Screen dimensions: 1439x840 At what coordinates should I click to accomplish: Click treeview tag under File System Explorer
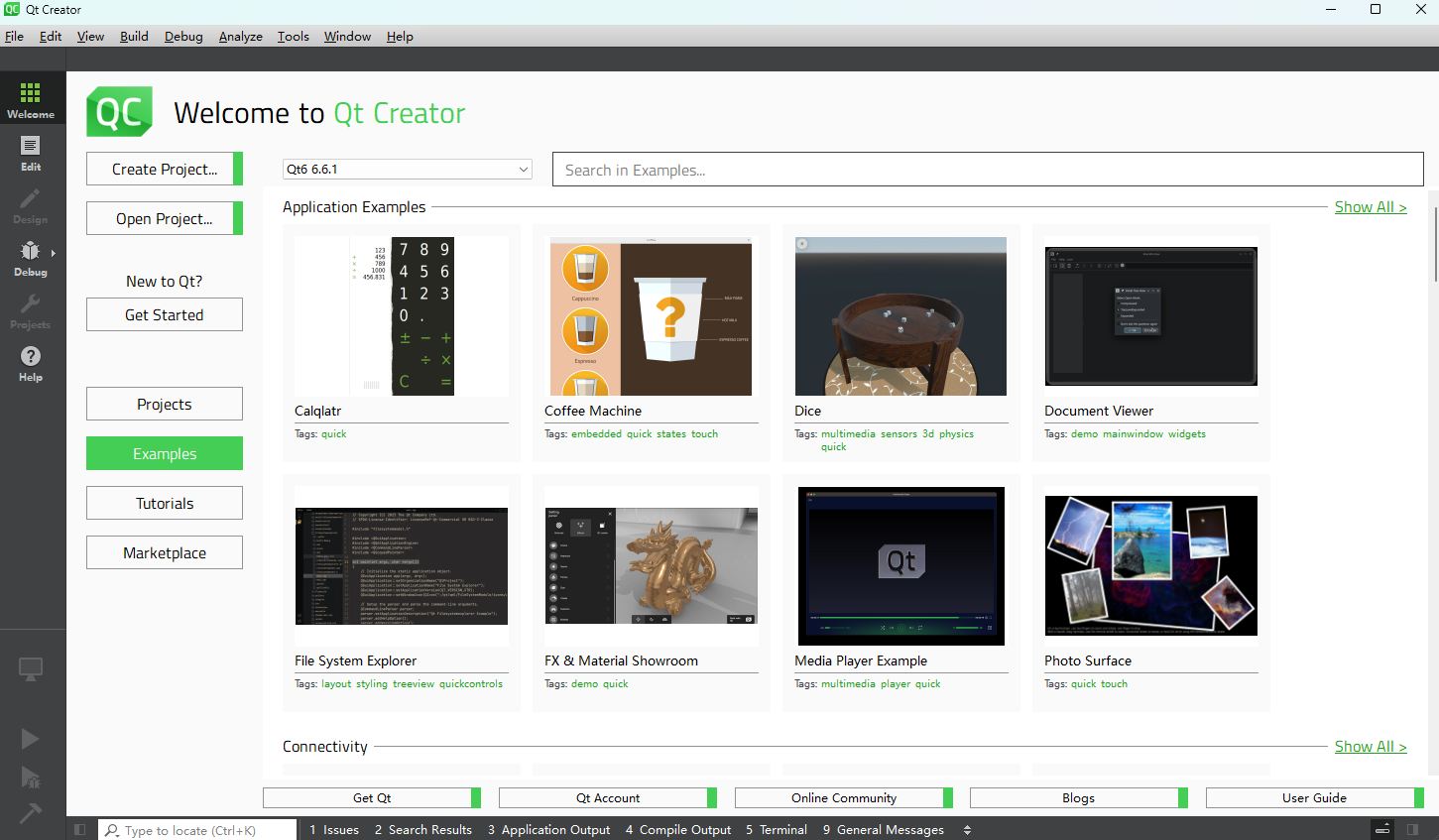[x=414, y=683]
